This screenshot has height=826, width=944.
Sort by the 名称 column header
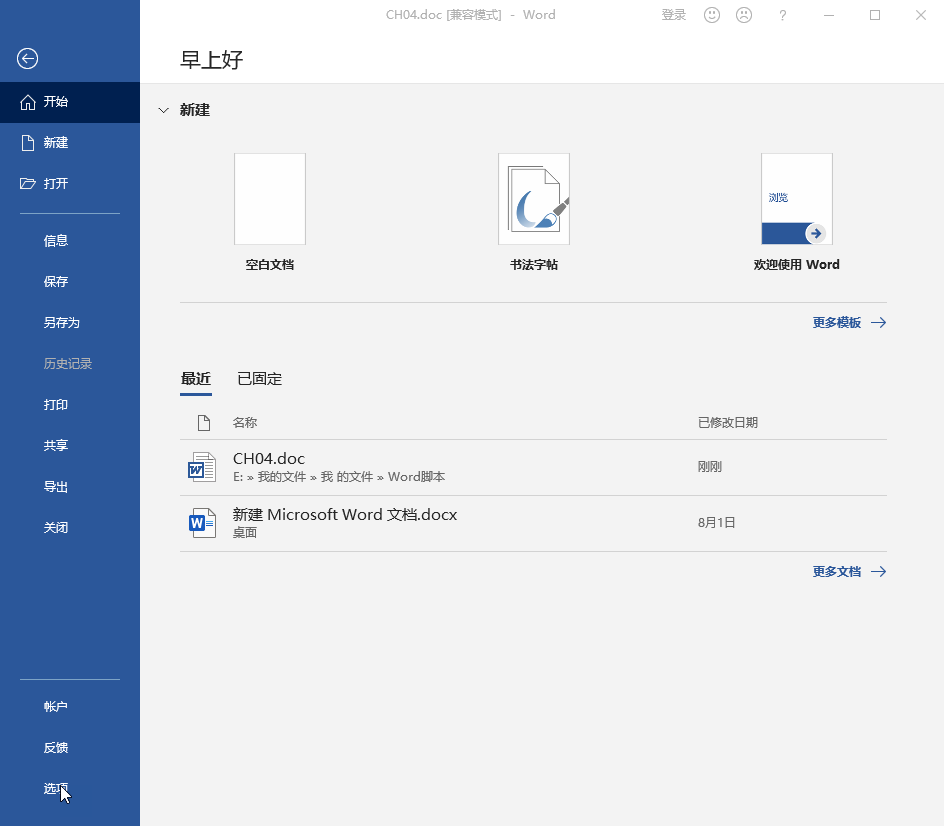pos(245,423)
